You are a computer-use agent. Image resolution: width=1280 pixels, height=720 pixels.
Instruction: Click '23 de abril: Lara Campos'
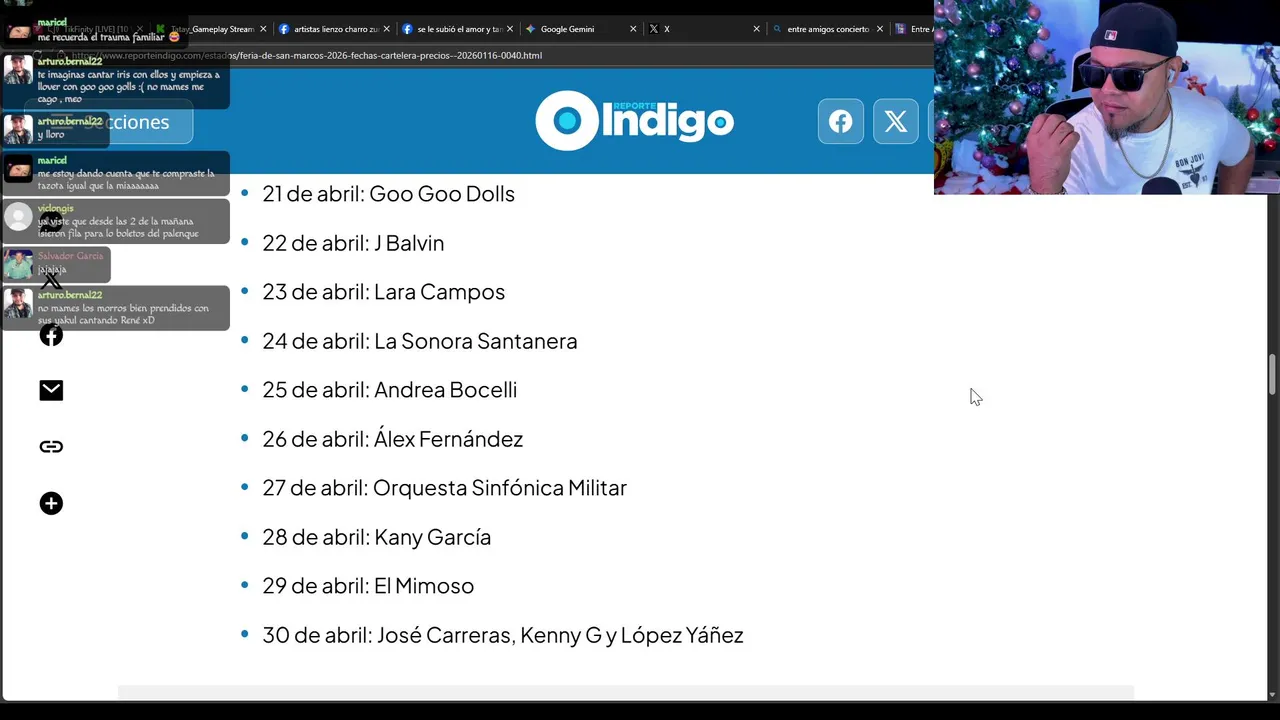383,292
